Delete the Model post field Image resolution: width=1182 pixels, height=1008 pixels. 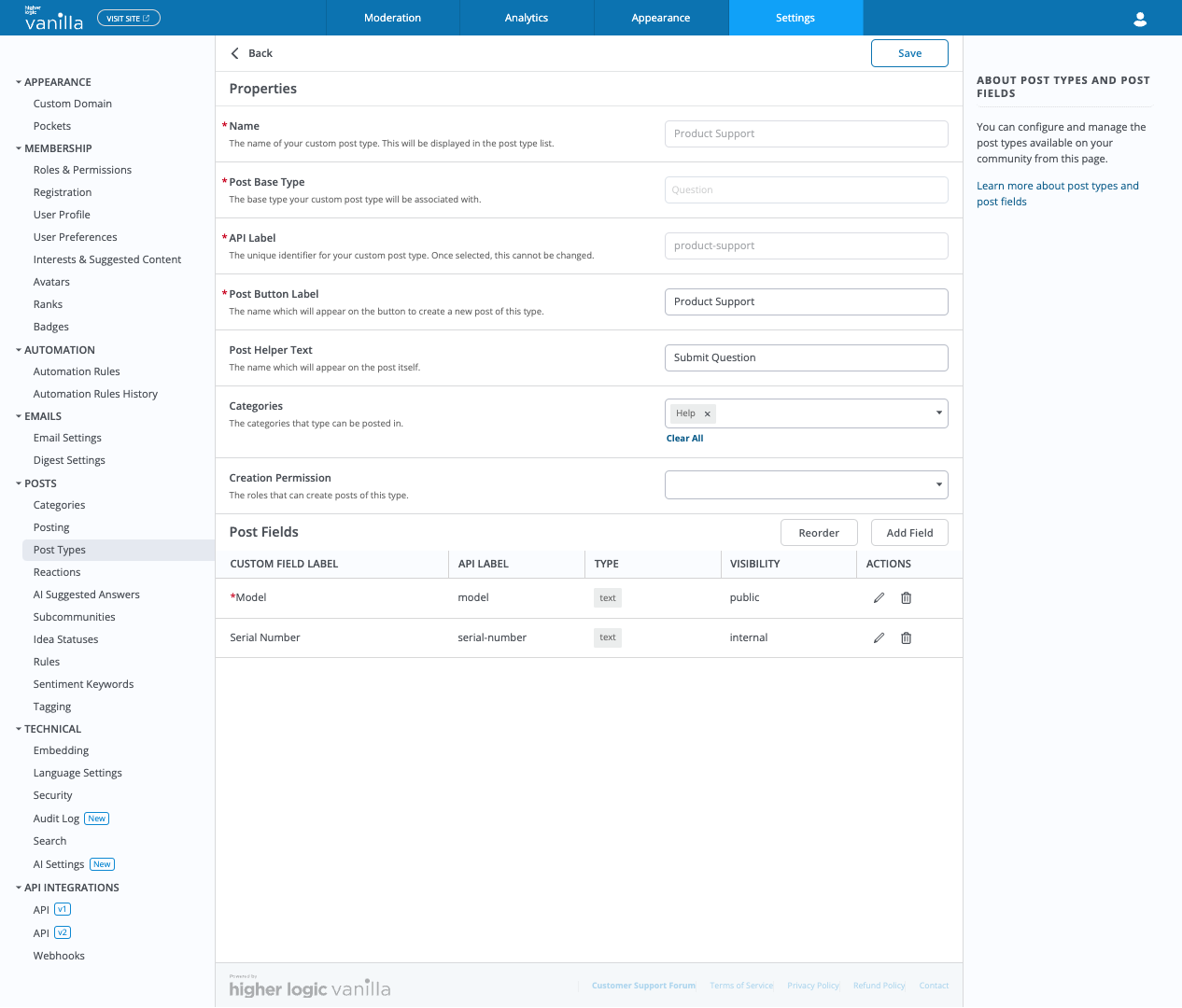point(906,598)
